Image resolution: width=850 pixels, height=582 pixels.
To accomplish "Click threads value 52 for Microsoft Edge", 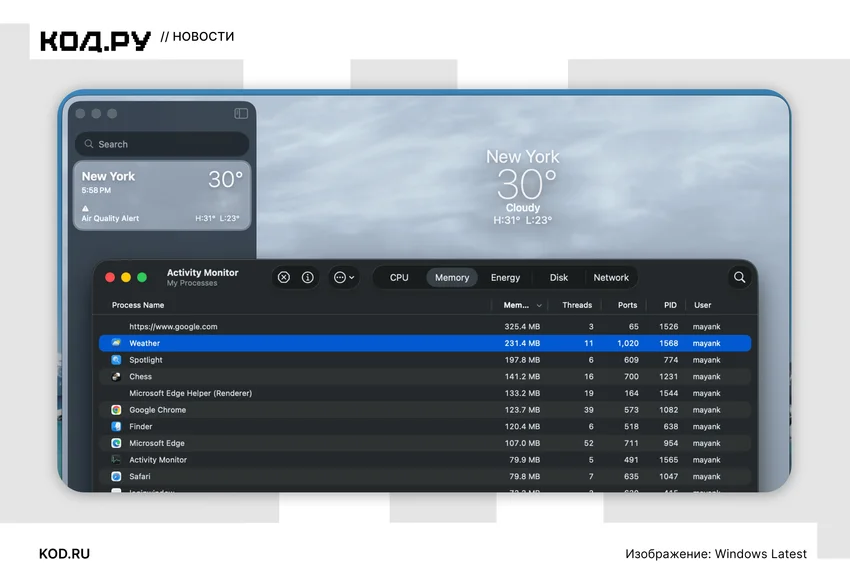I will (x=589, y=443).
